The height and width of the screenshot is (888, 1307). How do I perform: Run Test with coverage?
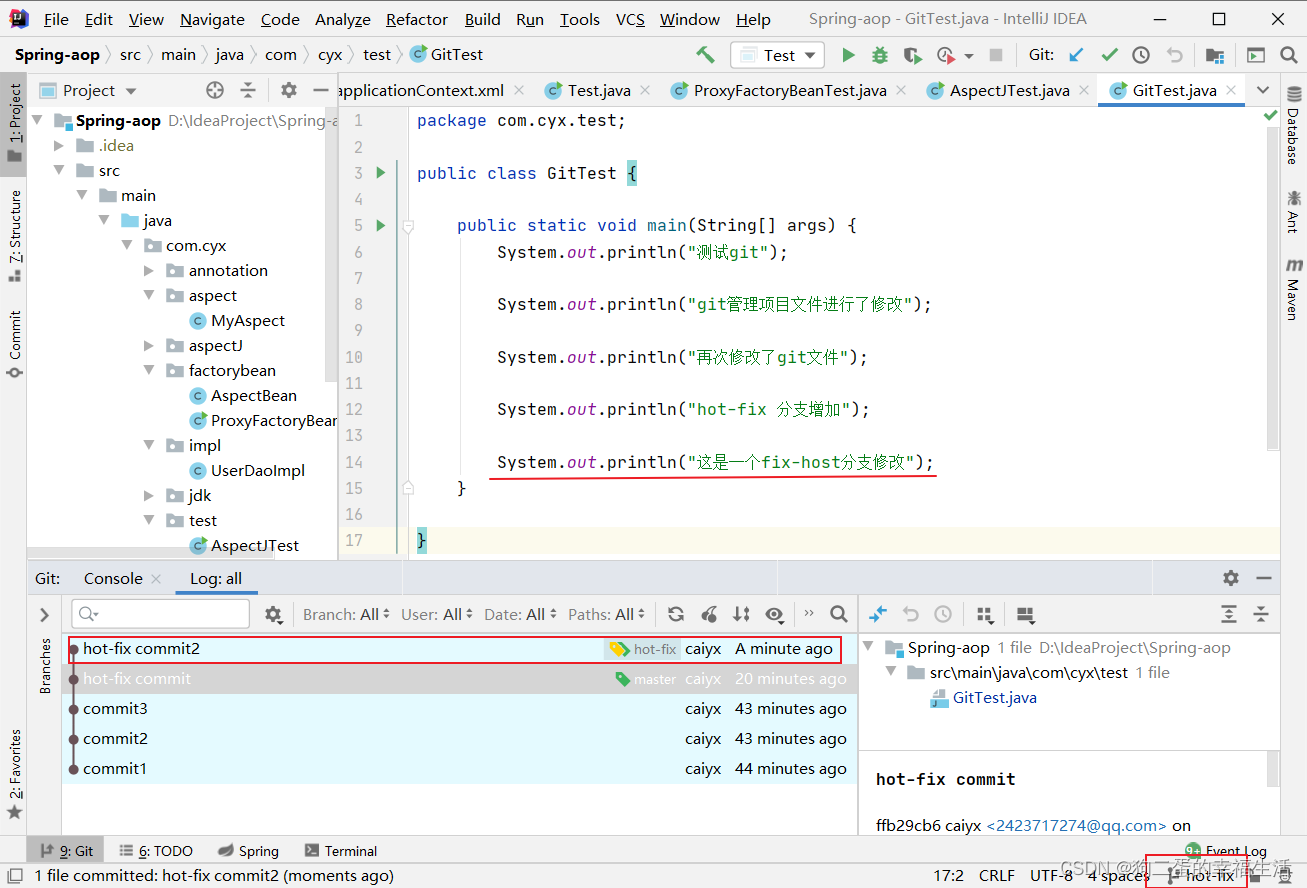coord(912,55)
